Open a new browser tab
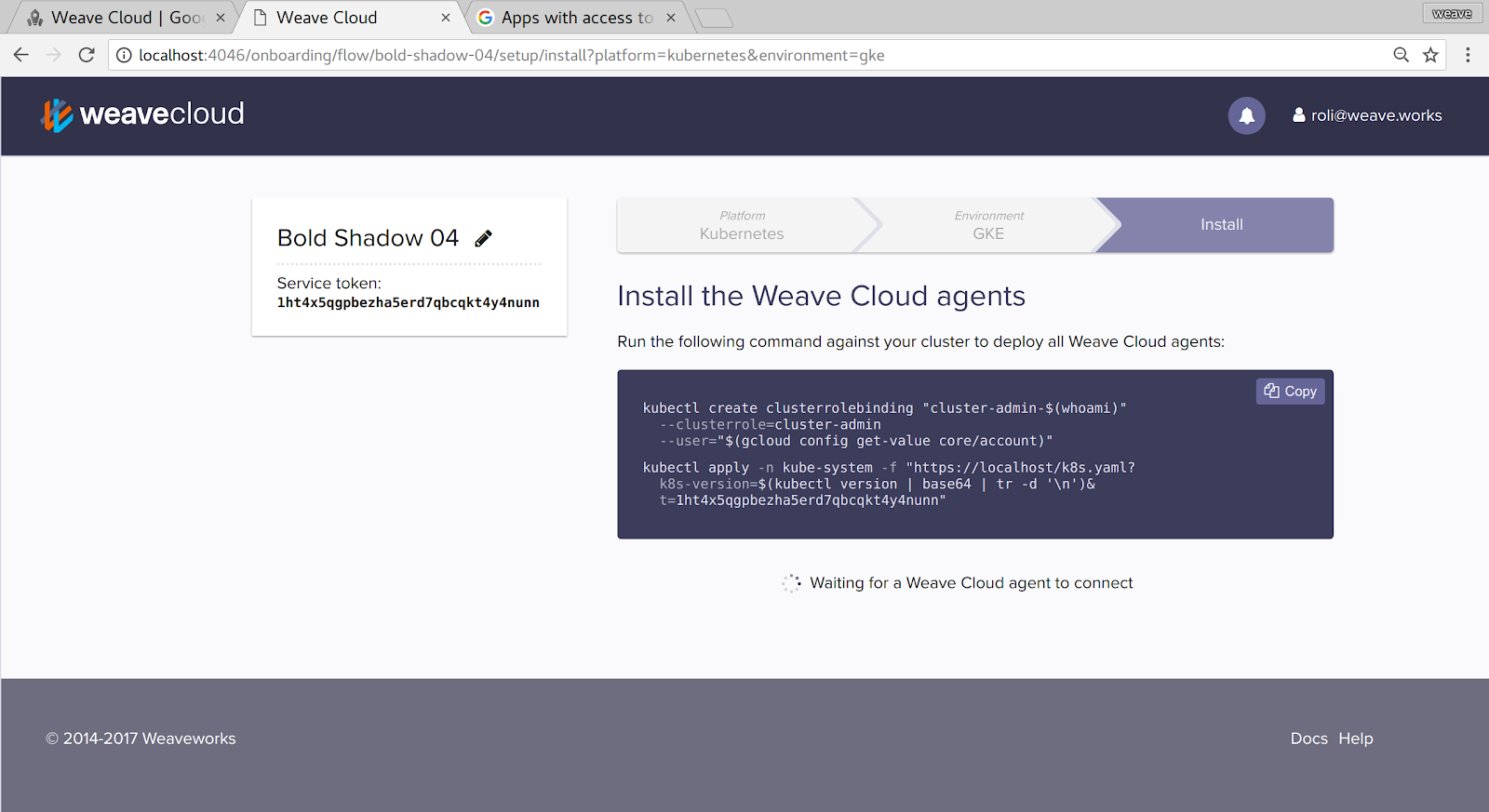The width and height of the screenshot is (1489, 812). [714, 18]
